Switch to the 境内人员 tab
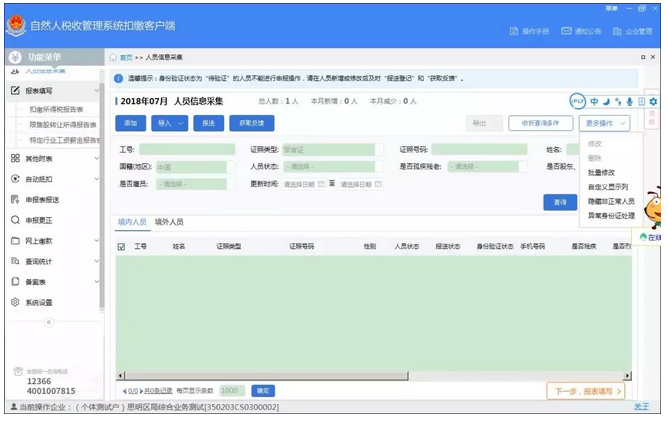668x421 pixels. [x=132, y=222]
